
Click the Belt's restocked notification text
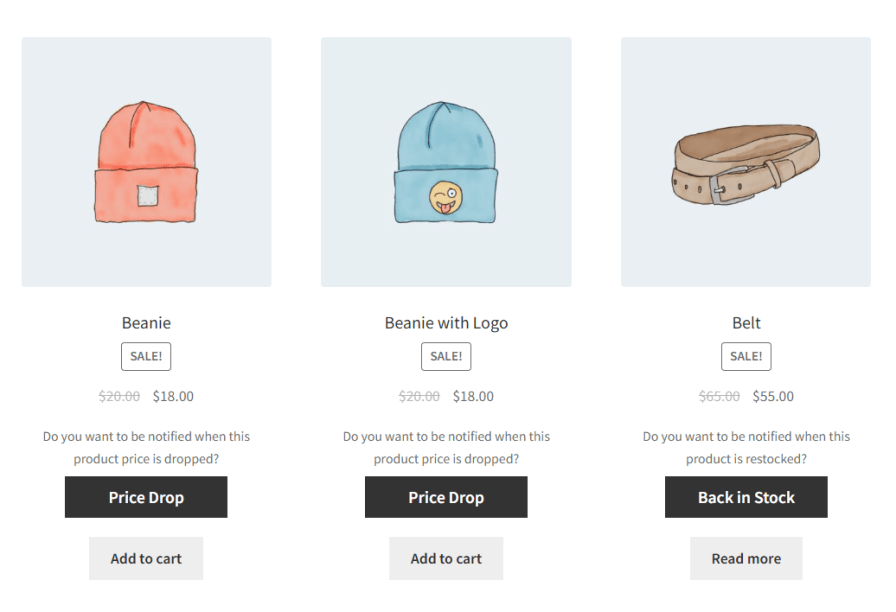click(x=746, y=447)
